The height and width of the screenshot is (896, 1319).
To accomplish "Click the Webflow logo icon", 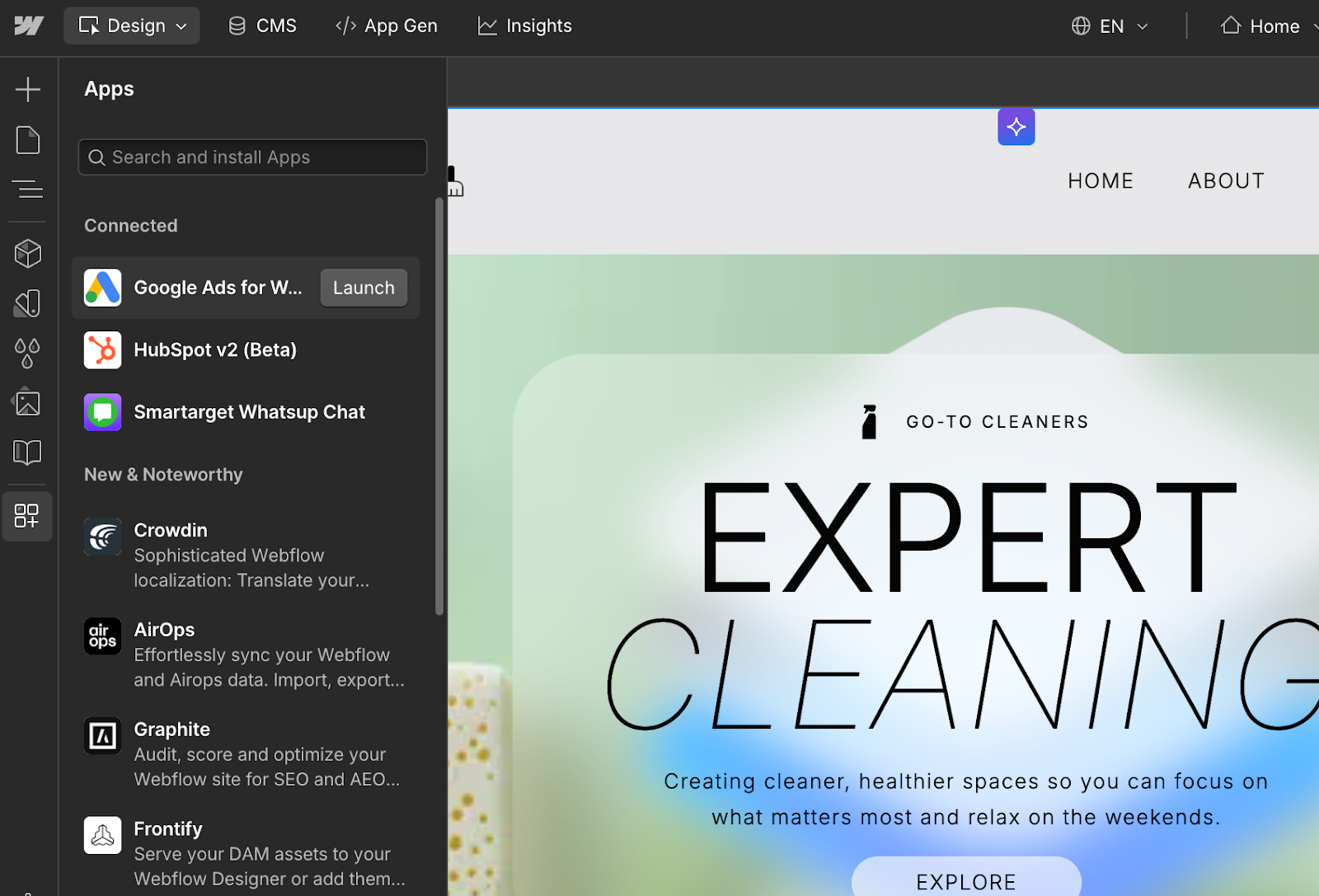I will pyautogui.click(x=29, y=26).
